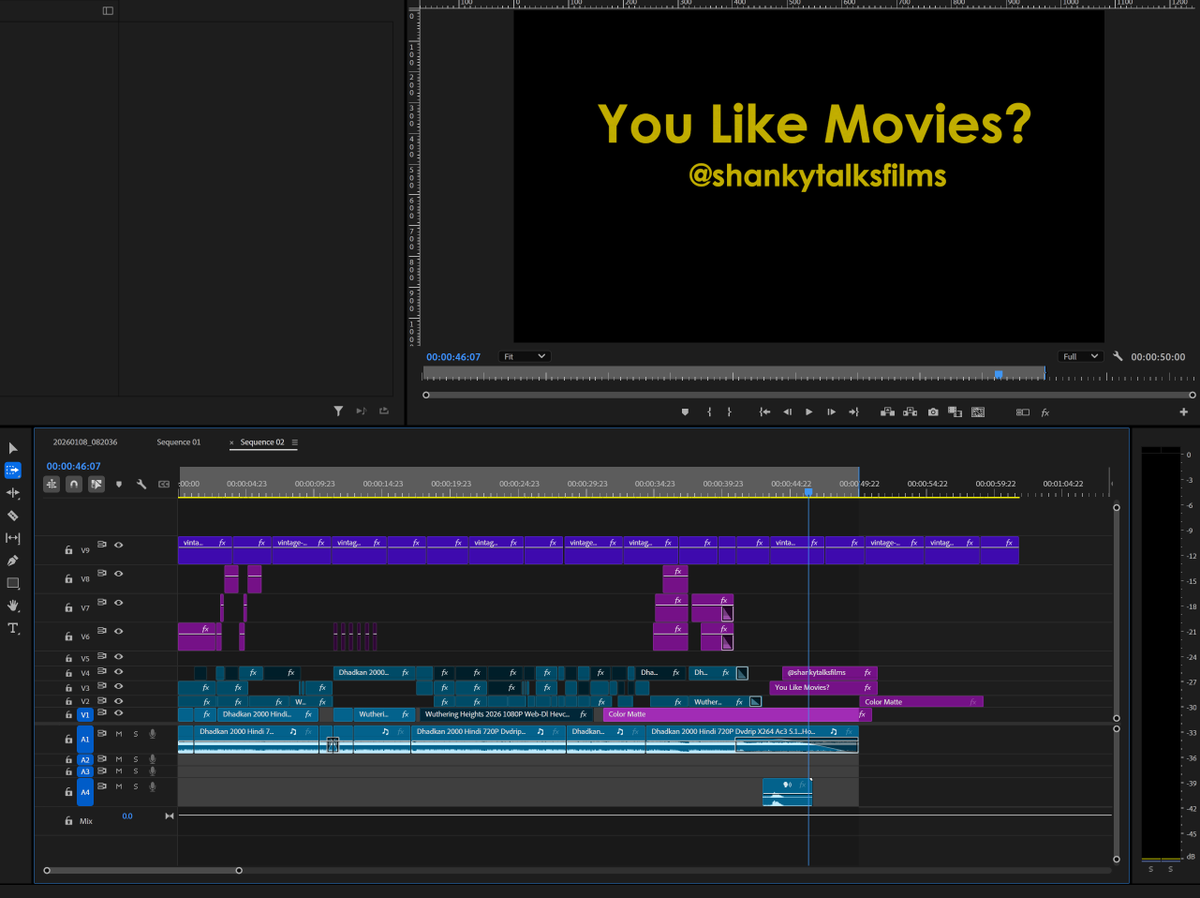
Task: Select the Pen tool
Action: click(x=13, y=560)
